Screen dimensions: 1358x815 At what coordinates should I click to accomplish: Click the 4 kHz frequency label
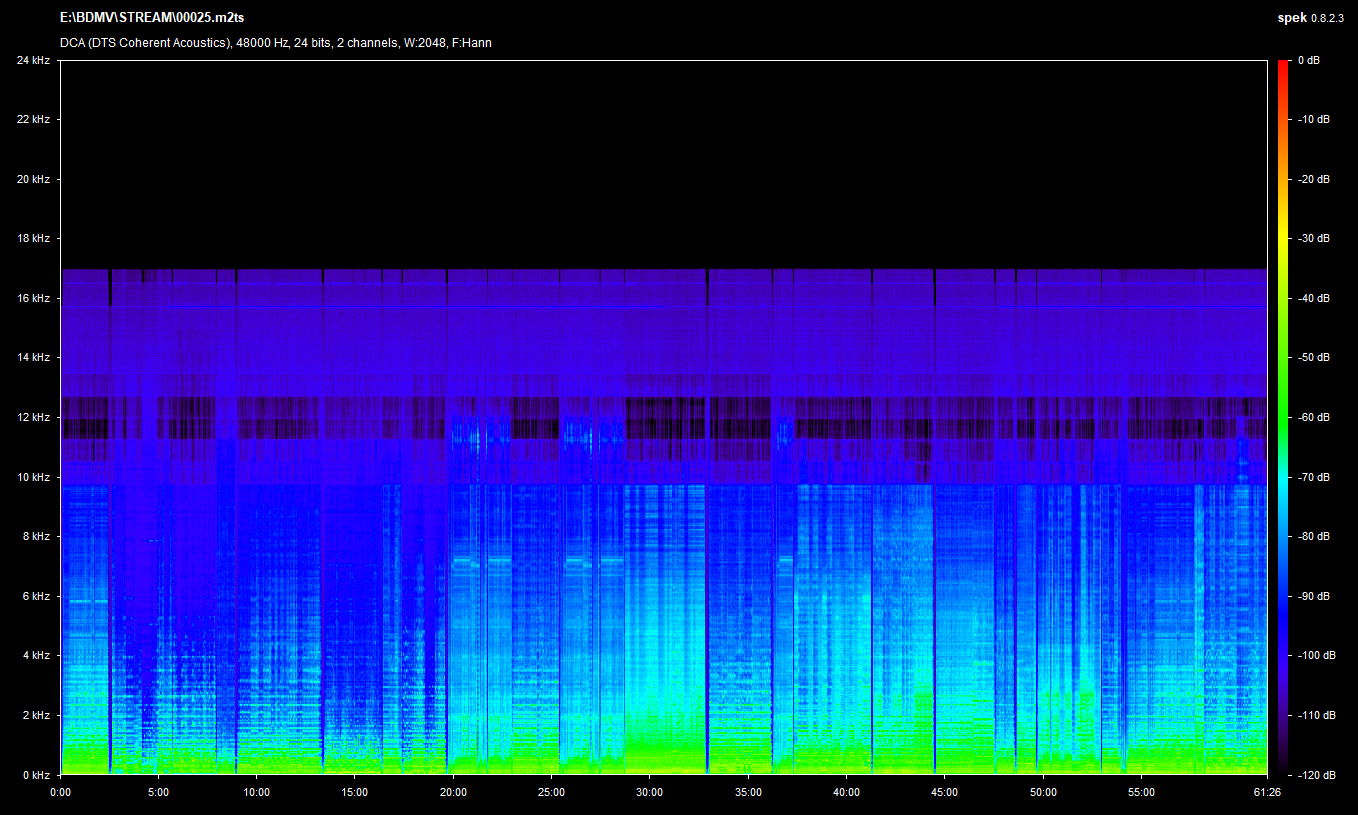pos(35,656)
